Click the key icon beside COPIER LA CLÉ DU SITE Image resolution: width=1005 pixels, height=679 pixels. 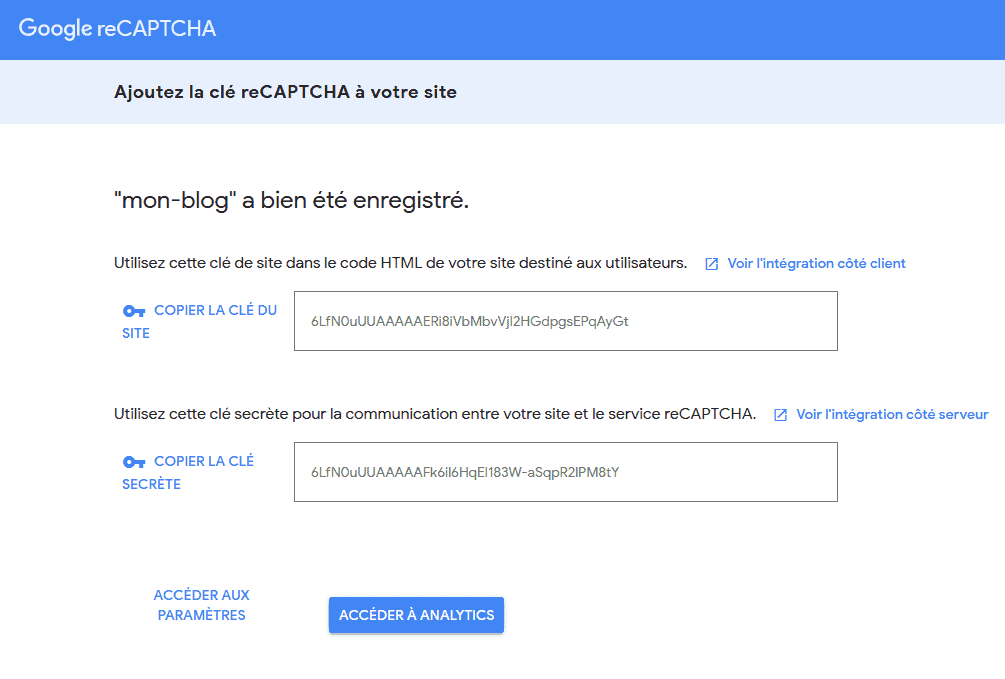[134, 311]
